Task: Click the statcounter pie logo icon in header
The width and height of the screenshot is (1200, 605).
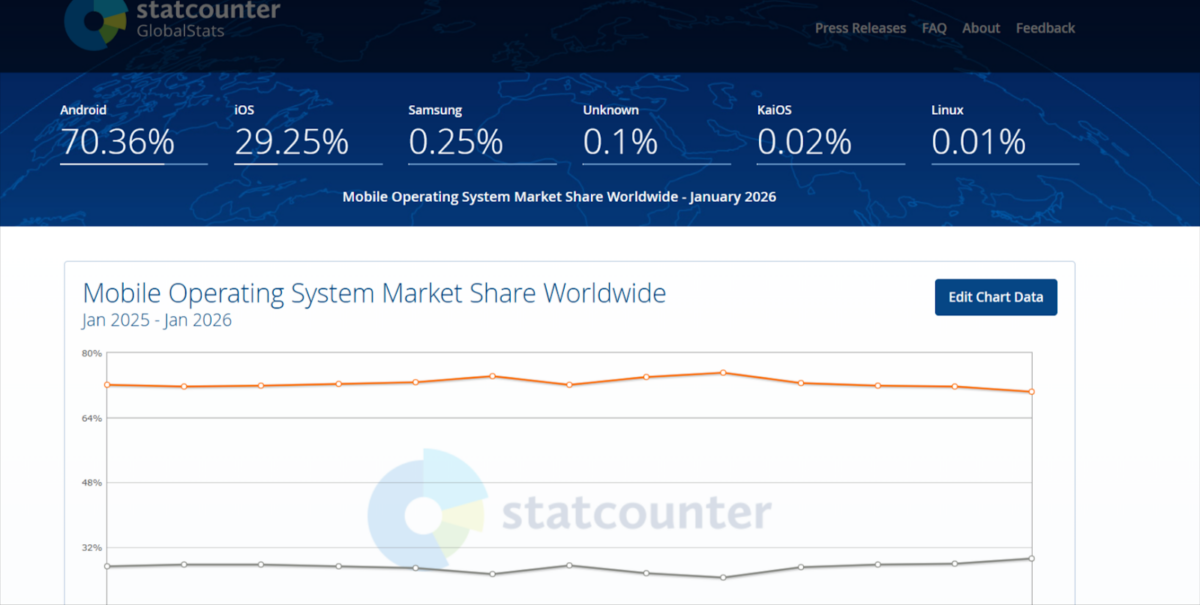Action: point(95,20)
